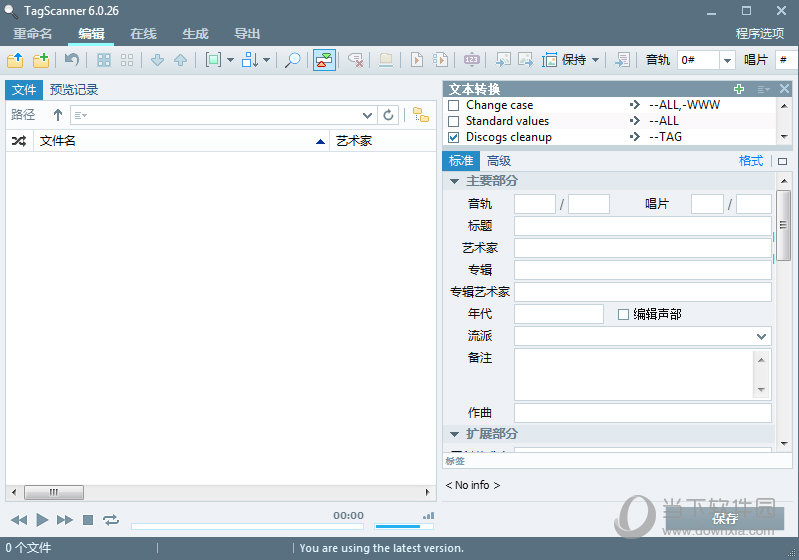Click the green plus in 文本转换 panel
Screen dimensions: 799x560
click(739, 89)
